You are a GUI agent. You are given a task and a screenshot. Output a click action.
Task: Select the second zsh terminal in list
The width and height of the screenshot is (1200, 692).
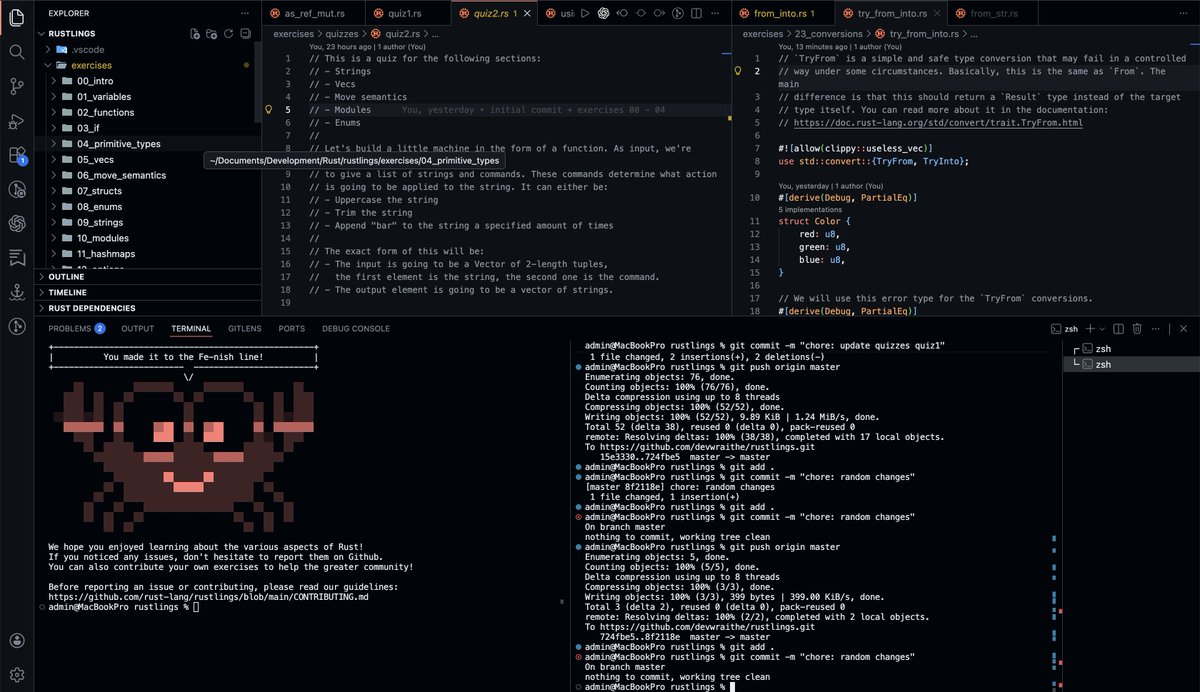(x=1131, y=365)
